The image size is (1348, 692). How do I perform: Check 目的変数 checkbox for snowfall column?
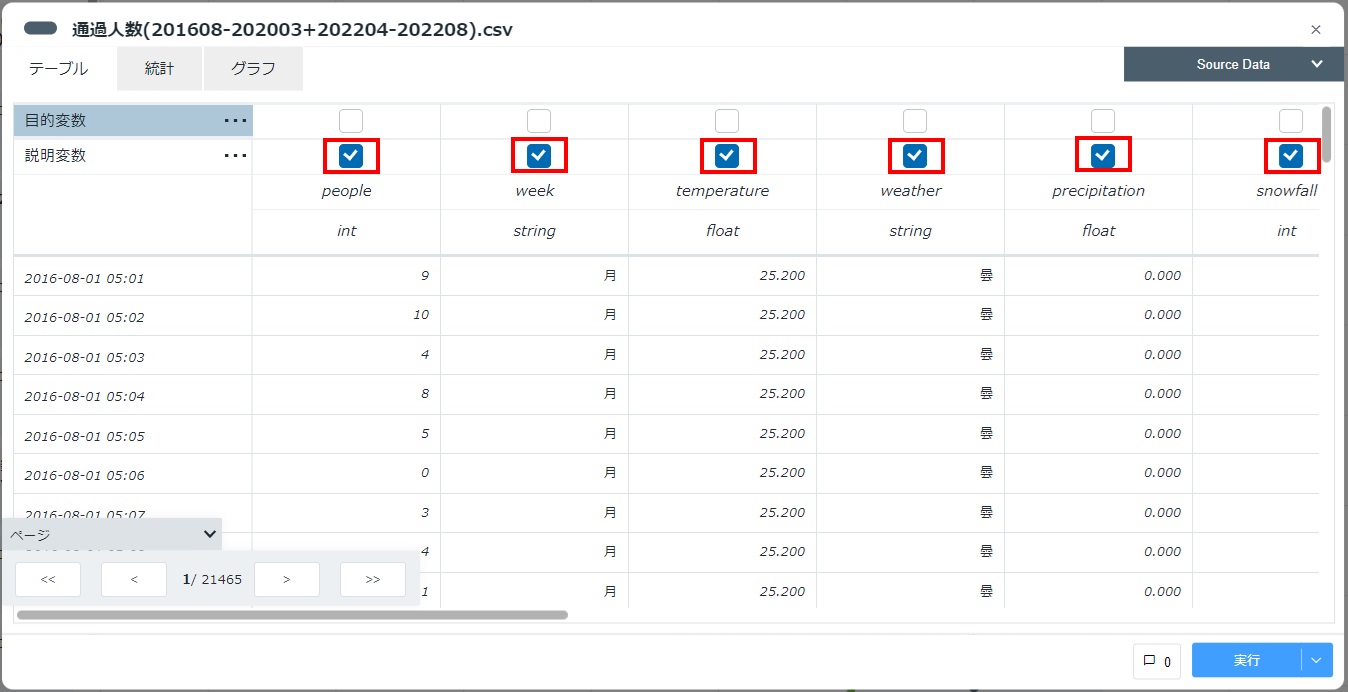click(x=1291, y=121)
